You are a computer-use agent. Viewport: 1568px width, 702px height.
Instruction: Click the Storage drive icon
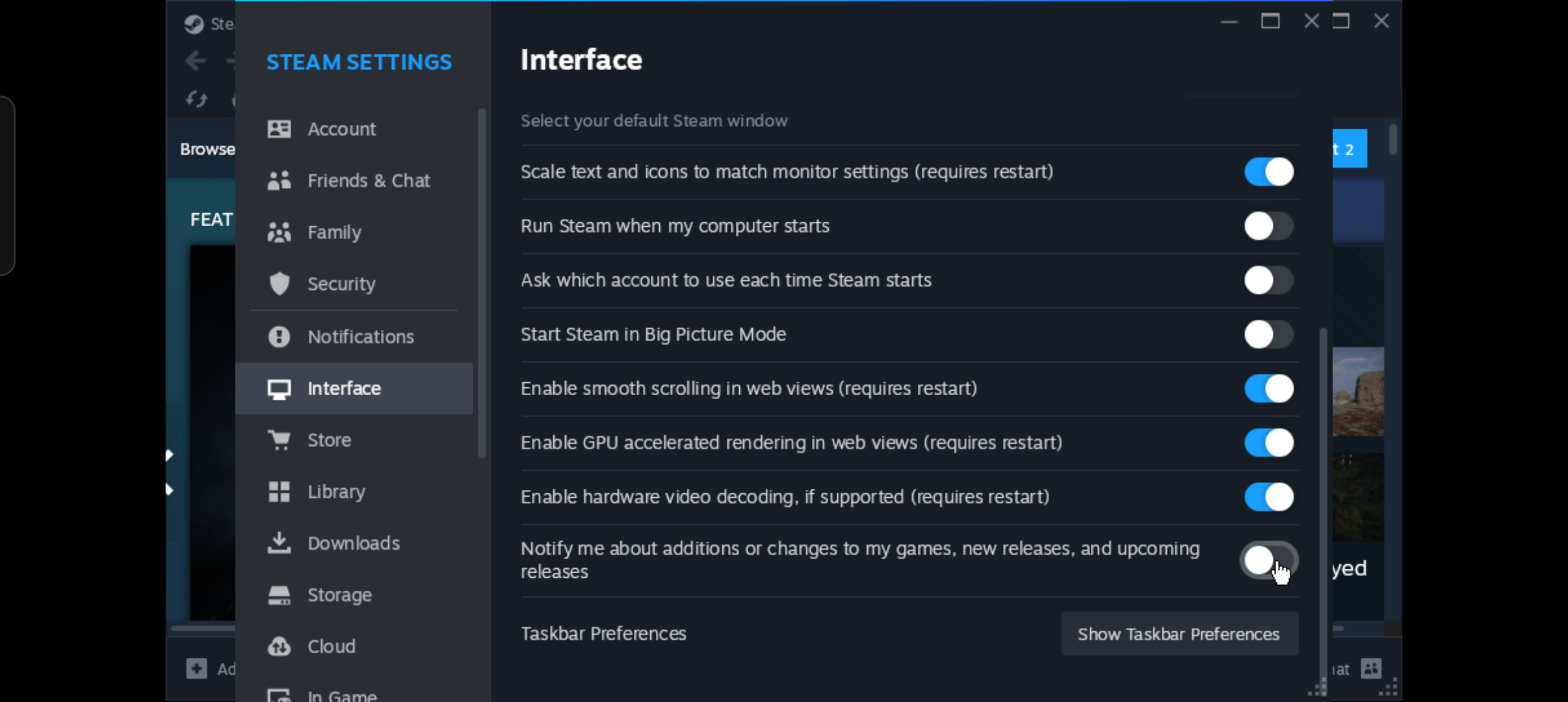(x=279, y=595)
